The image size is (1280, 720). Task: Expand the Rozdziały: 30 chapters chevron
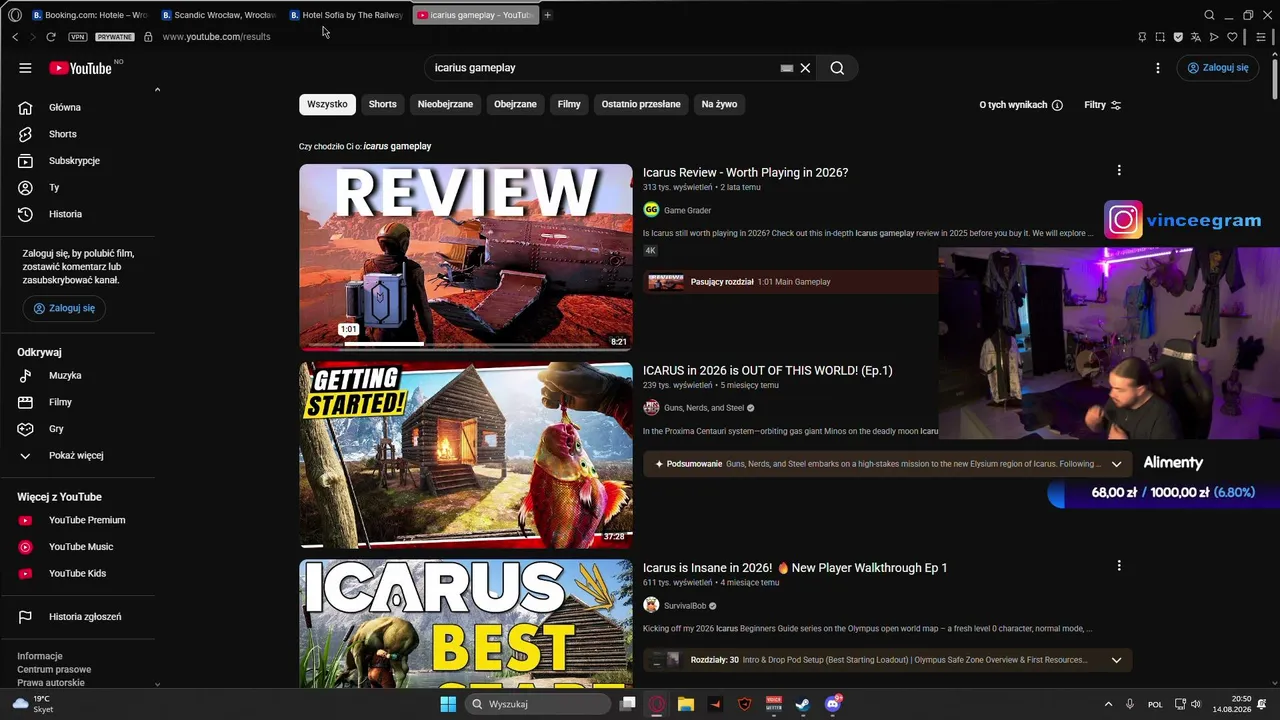pyautogui.click(x=1116, y=660)
